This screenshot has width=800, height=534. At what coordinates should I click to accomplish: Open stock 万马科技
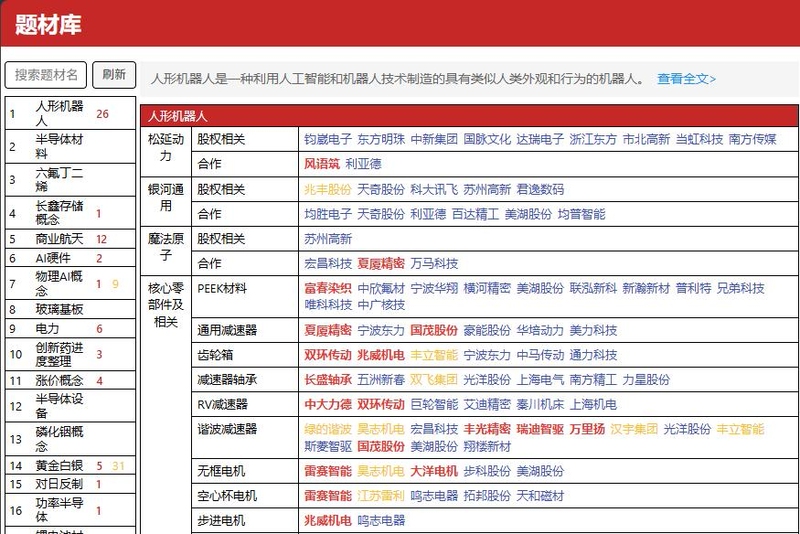(x=434, y=264)
